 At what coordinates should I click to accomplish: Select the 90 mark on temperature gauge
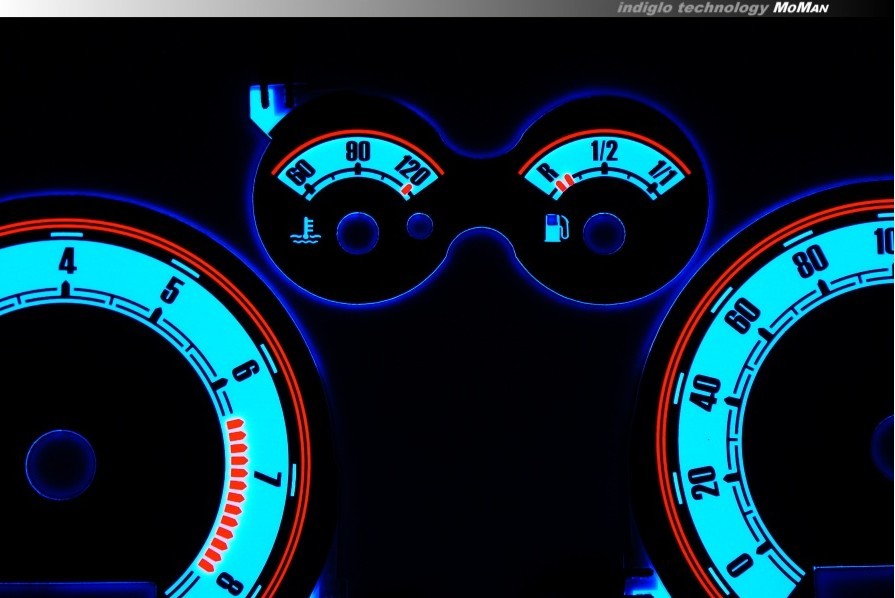pos(358,151)
